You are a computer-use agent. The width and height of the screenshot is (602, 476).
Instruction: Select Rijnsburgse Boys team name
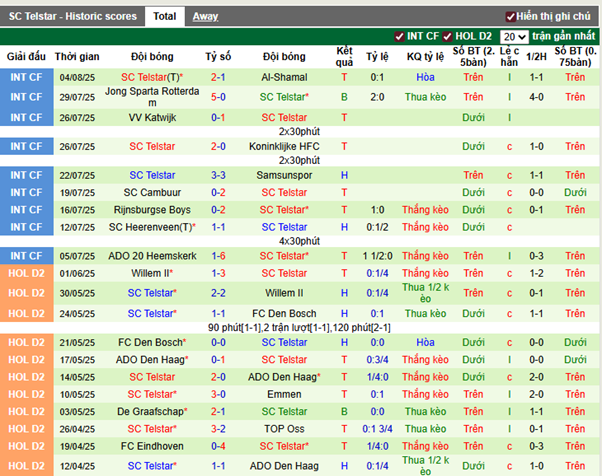coord(152,210)
